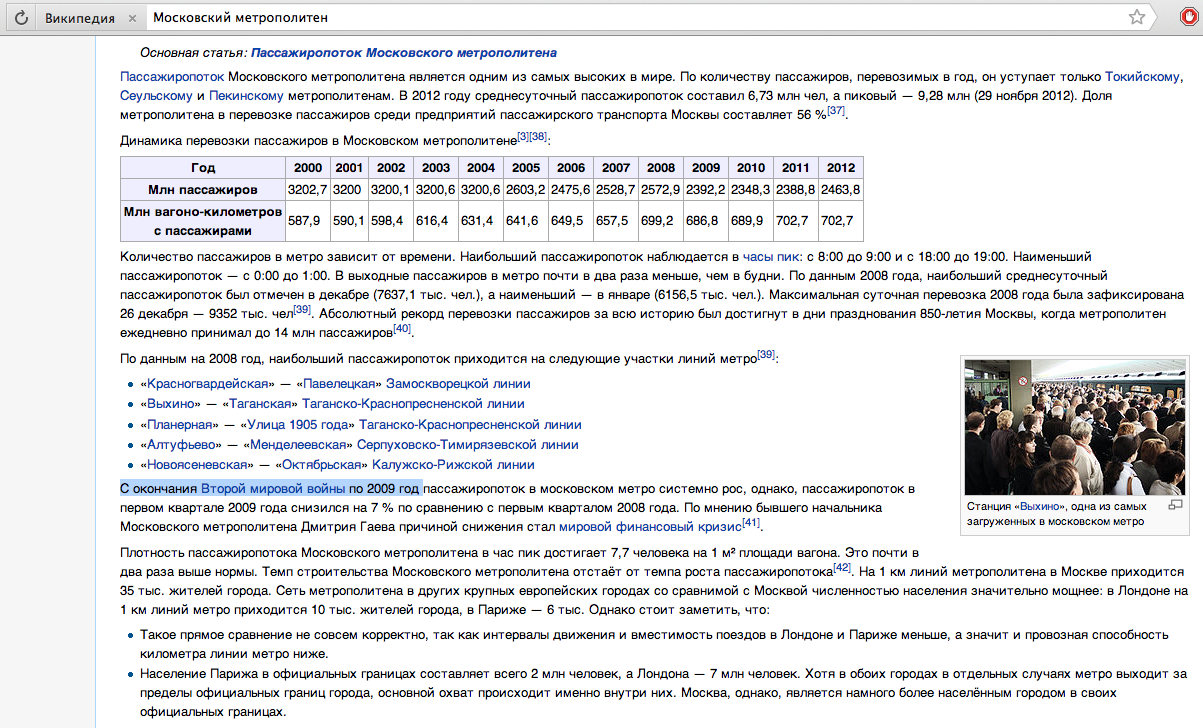Open the Пекинскому link
Image resolution: width=1203 pixels, height=728 pixels.
246,96
